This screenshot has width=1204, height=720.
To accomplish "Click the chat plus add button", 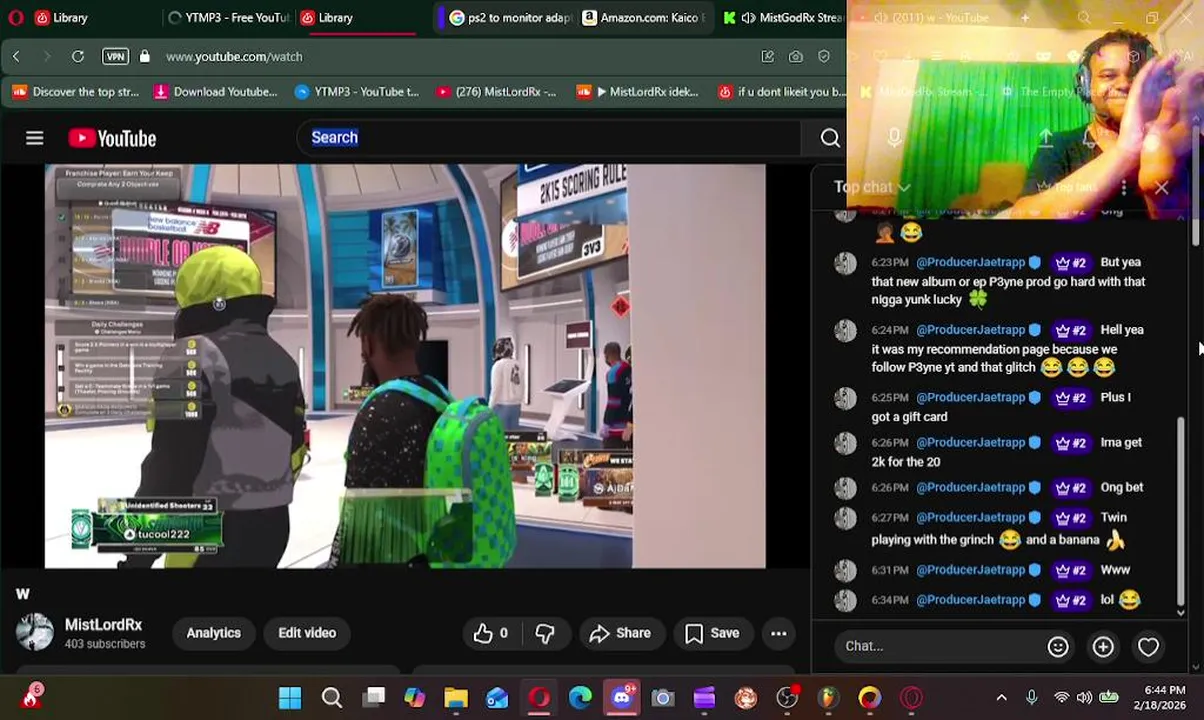I will 1103,646.
